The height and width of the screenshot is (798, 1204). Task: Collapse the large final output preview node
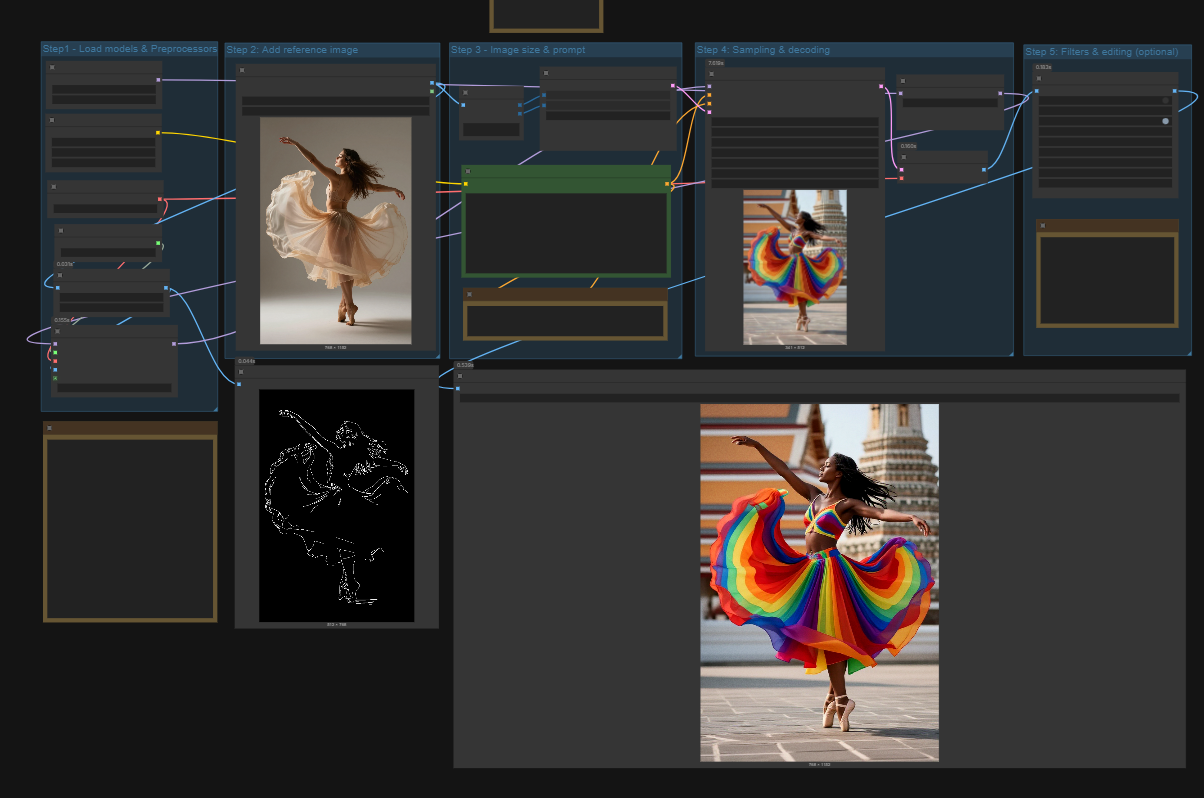click(x=460, y=377)
